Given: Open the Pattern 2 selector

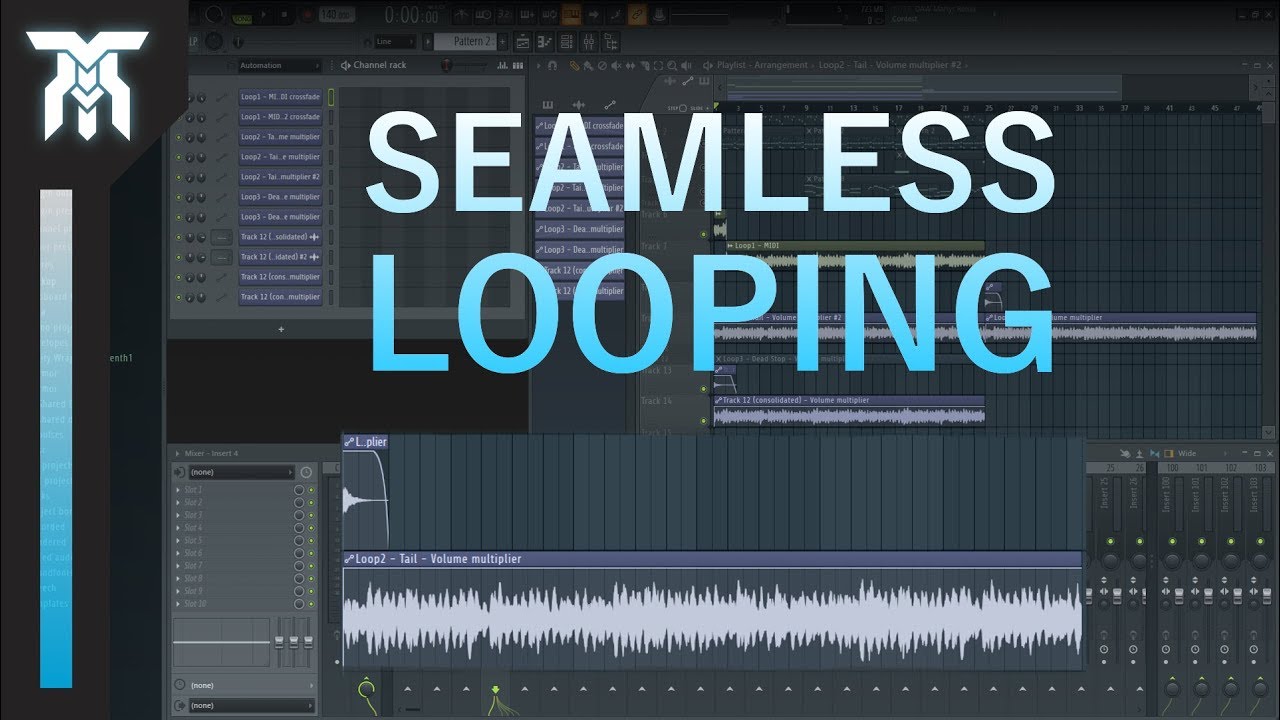Looking at the screenshot, I should pyautogui.click(x=464, y=42).
